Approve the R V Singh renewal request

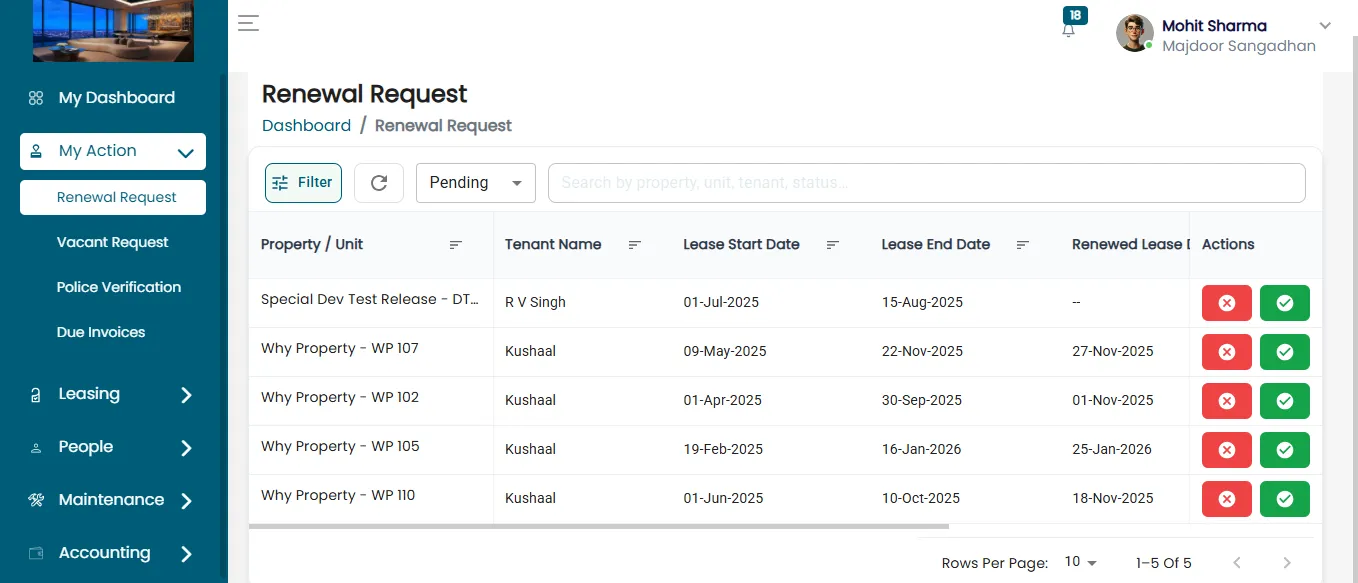pos(1285,303)
